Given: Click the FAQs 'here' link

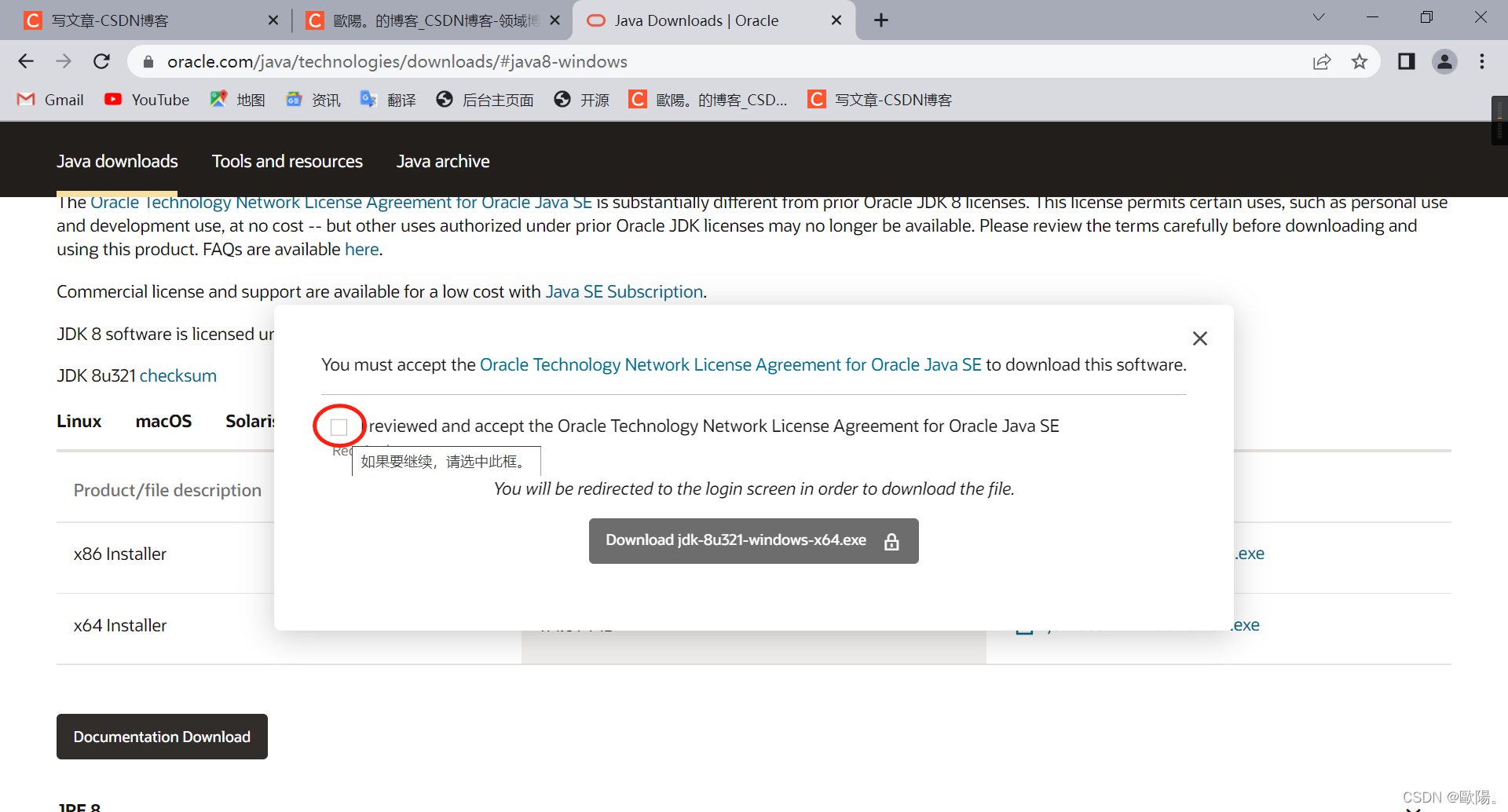Looking at the screenshot, I should point(362,249).
